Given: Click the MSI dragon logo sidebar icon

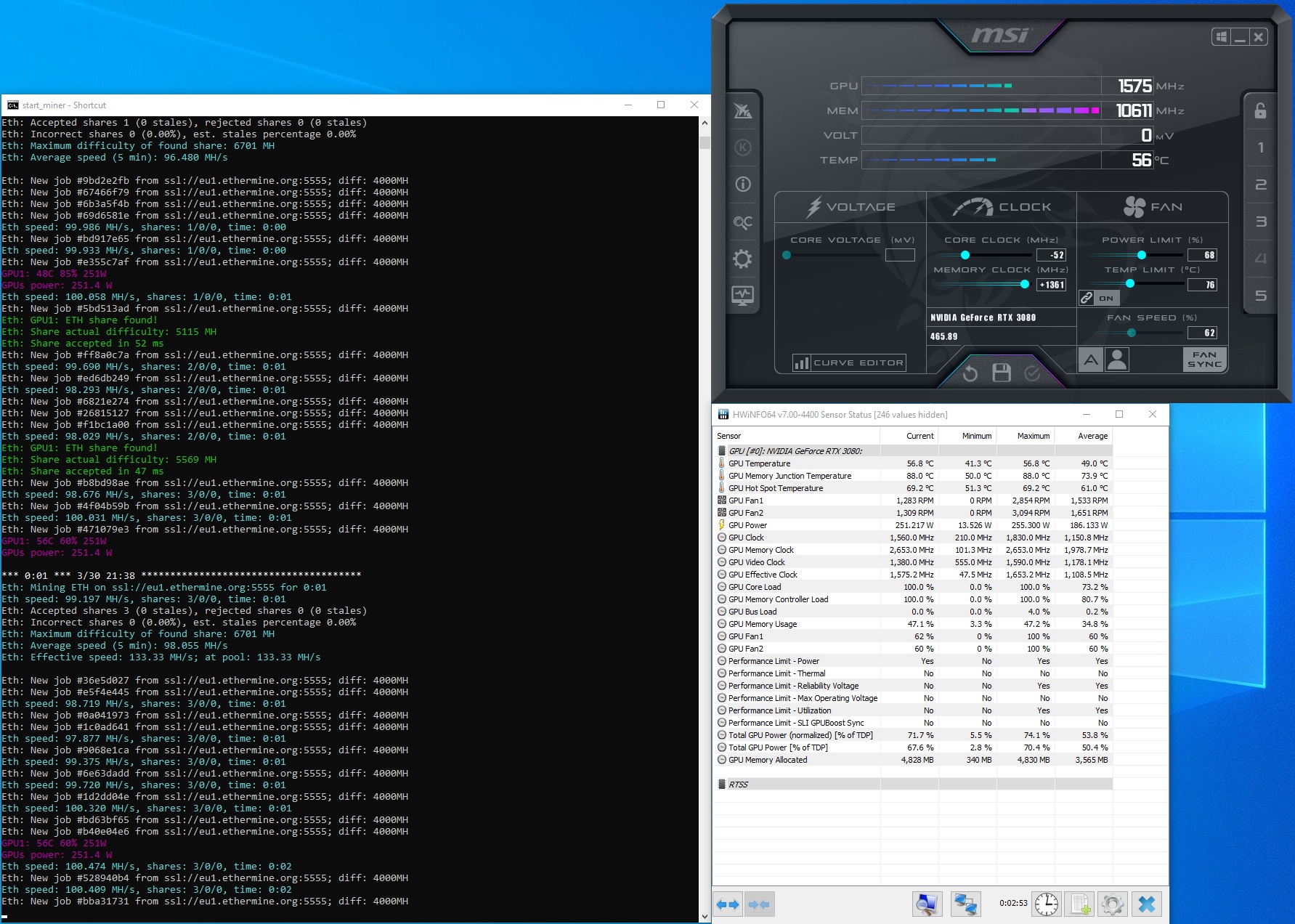Looking at the screenshot, I should click(x=742, y=110).
